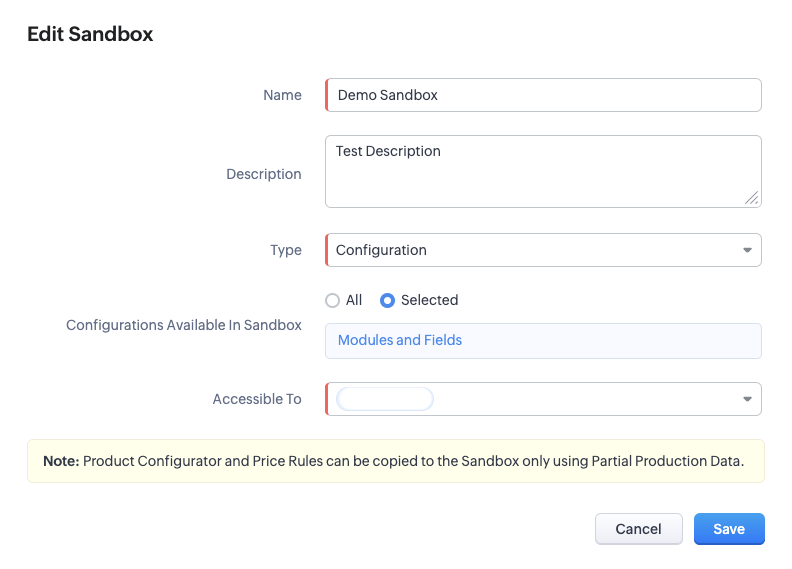Click the Name field with Demo Sandbox
Viewport: 792px width, 569px height.
click(543, 95)
